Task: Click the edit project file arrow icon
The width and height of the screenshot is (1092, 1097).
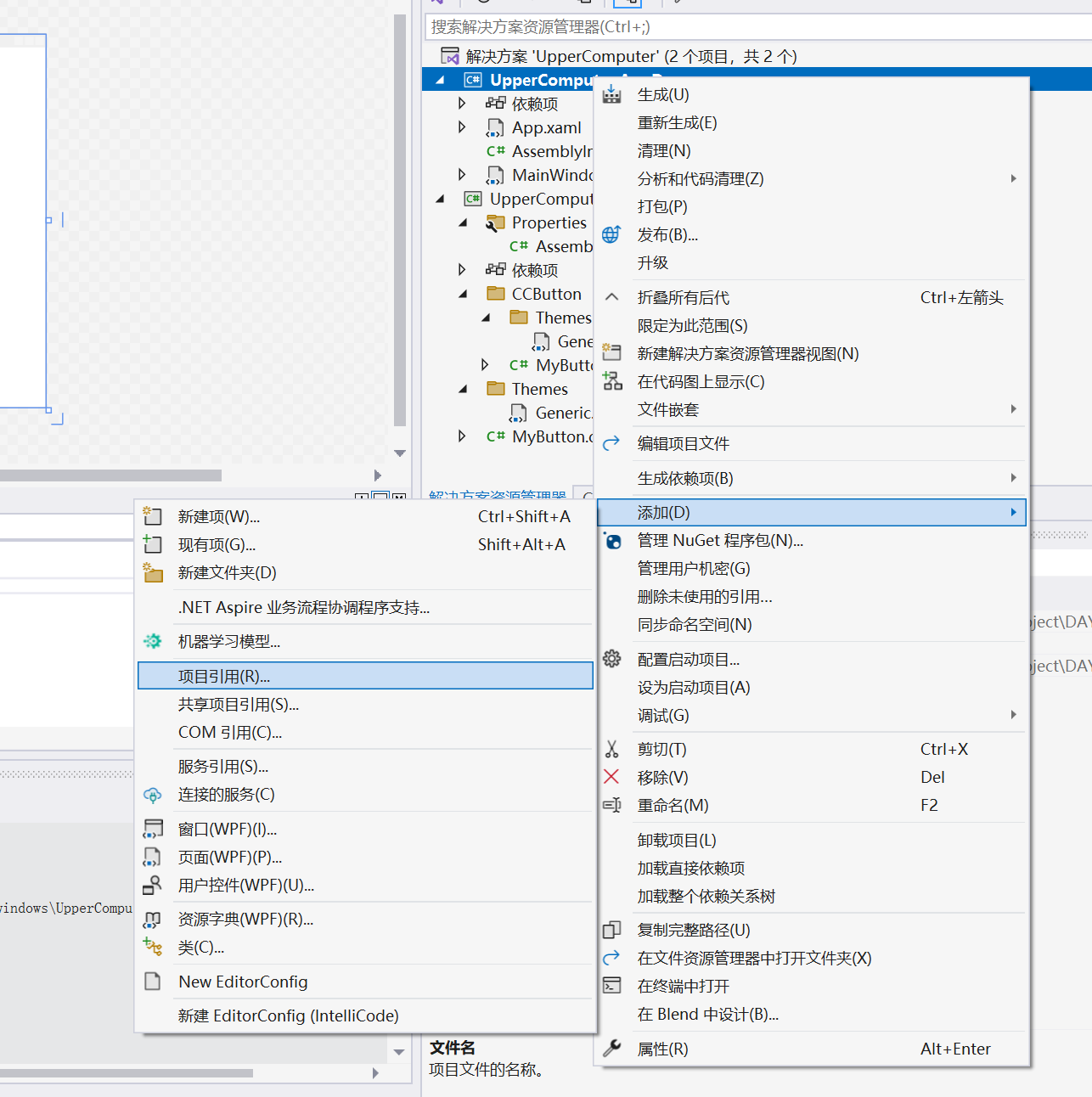Action: tap(611, 443)
